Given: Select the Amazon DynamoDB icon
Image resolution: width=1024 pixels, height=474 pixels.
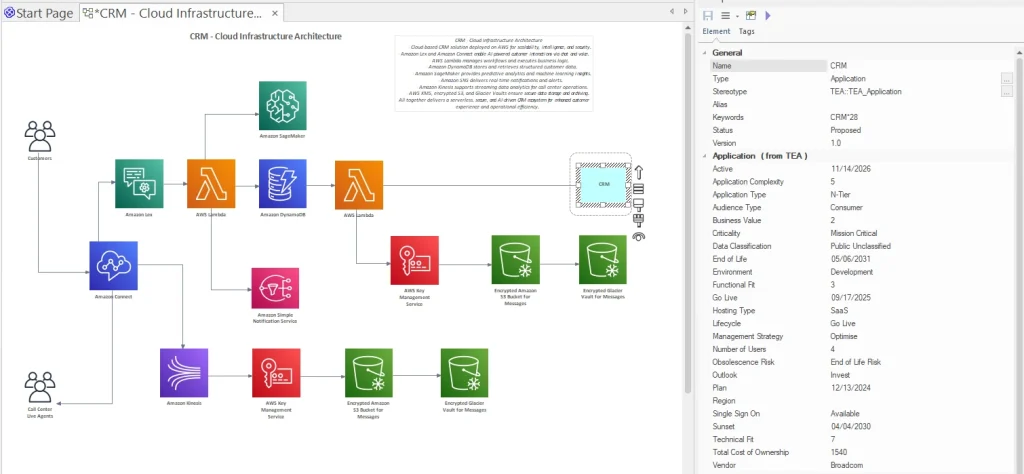Looking at the screenshot, I should click(x=283, y=183).
